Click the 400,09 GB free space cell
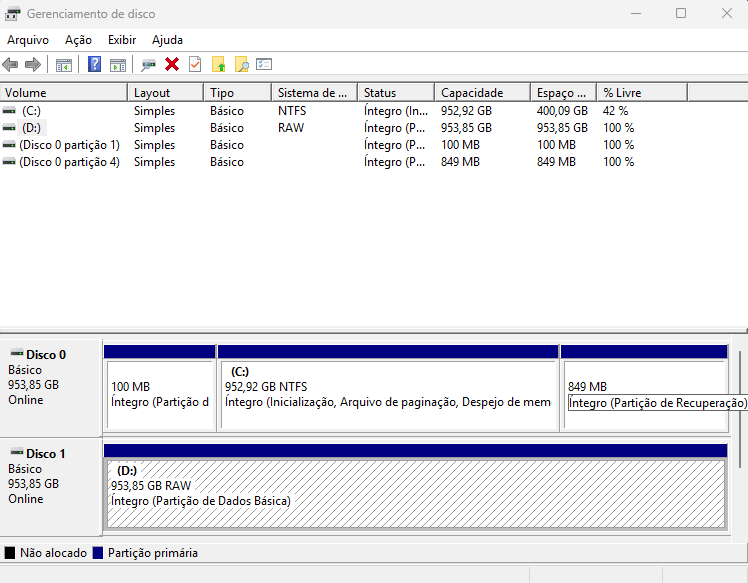 pos(562,111)
